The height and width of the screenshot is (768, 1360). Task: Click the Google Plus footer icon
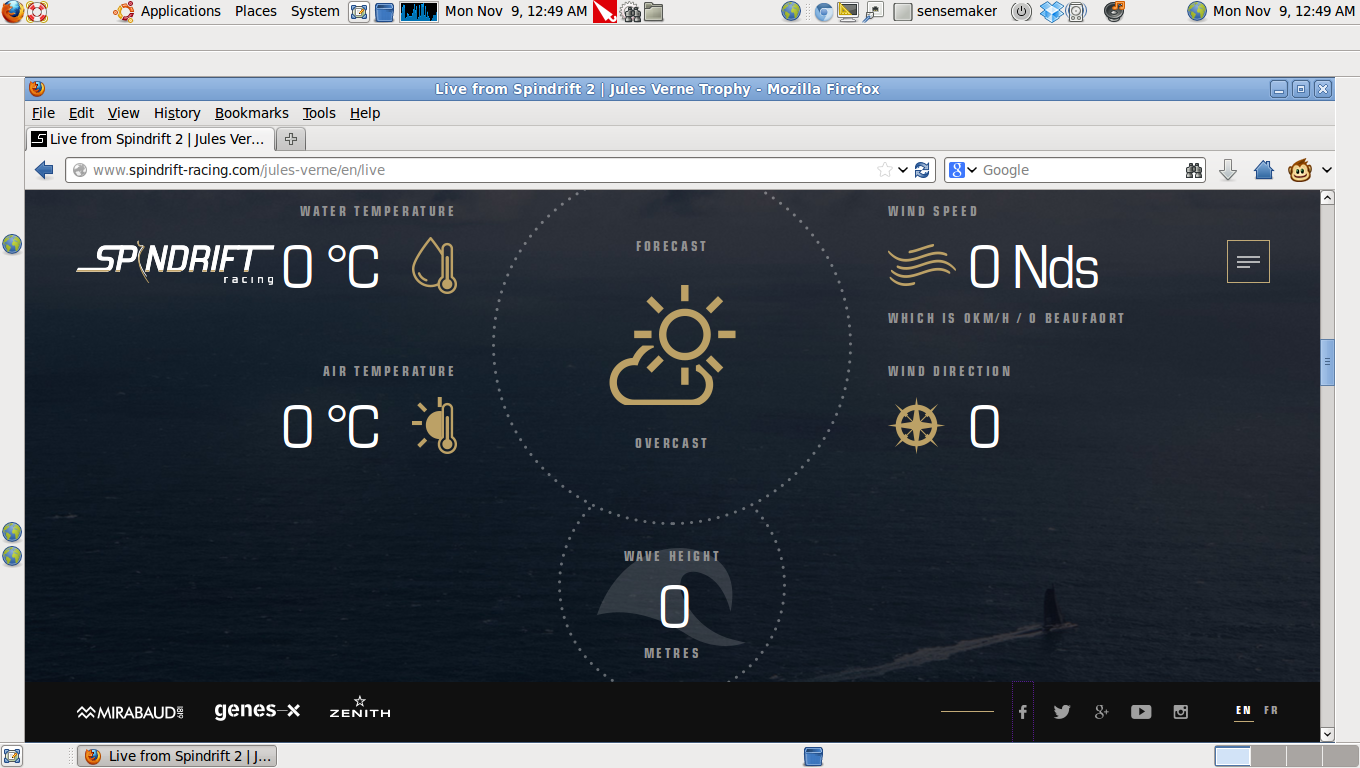[x=1101, y=712]
